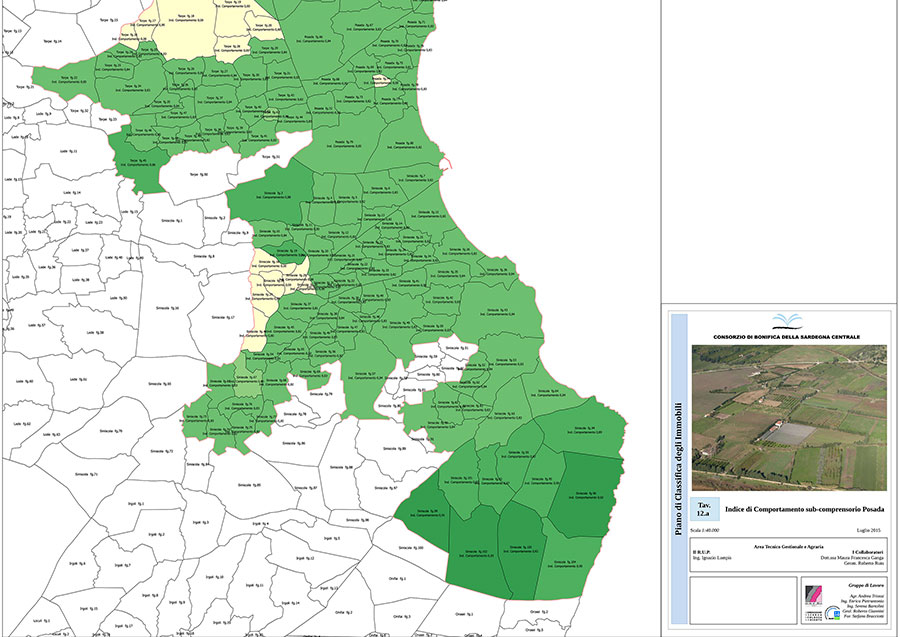Select the 'Tav. 12.a' sheet number box
The image size is (900, 637).
click(x=704, y=509)
